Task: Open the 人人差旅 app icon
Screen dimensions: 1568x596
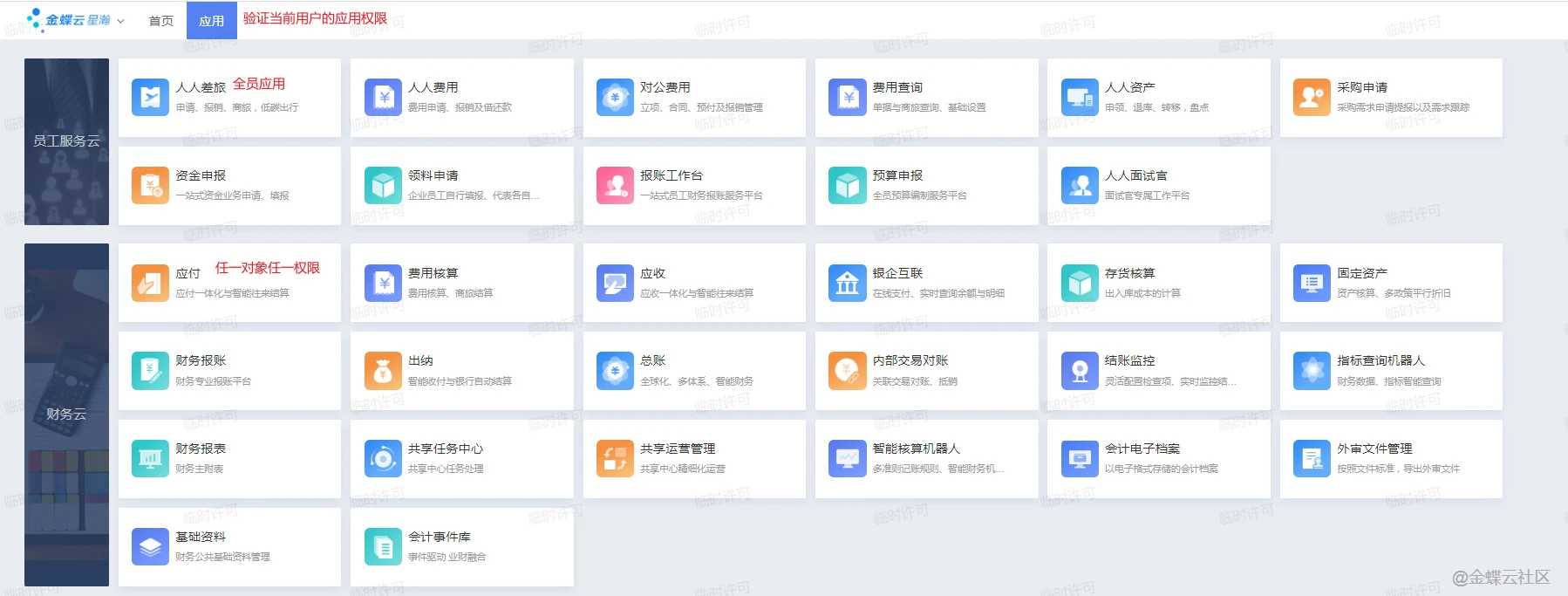Action: [x=150, y=97]
